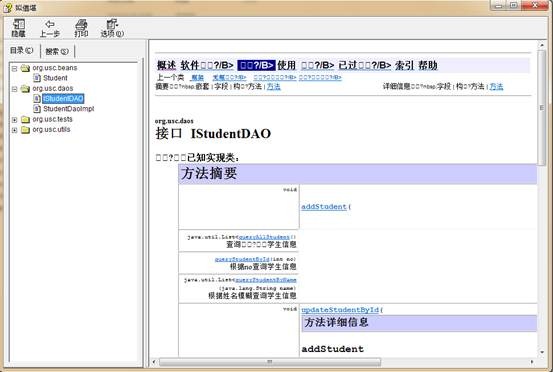Collapse the org.usc.daos tree node

click(x=14, y=89)
